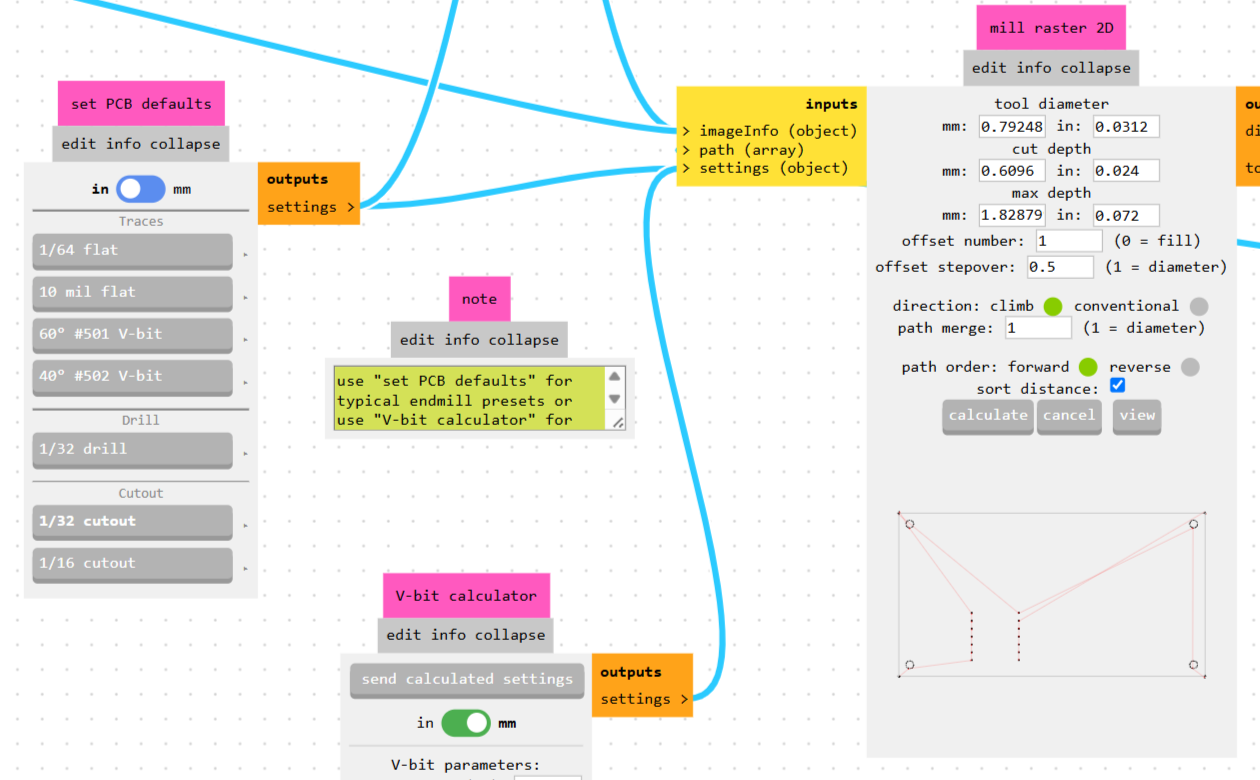
Task: Click note module edit info collapse bar
Action: click(x=479, y=340)
